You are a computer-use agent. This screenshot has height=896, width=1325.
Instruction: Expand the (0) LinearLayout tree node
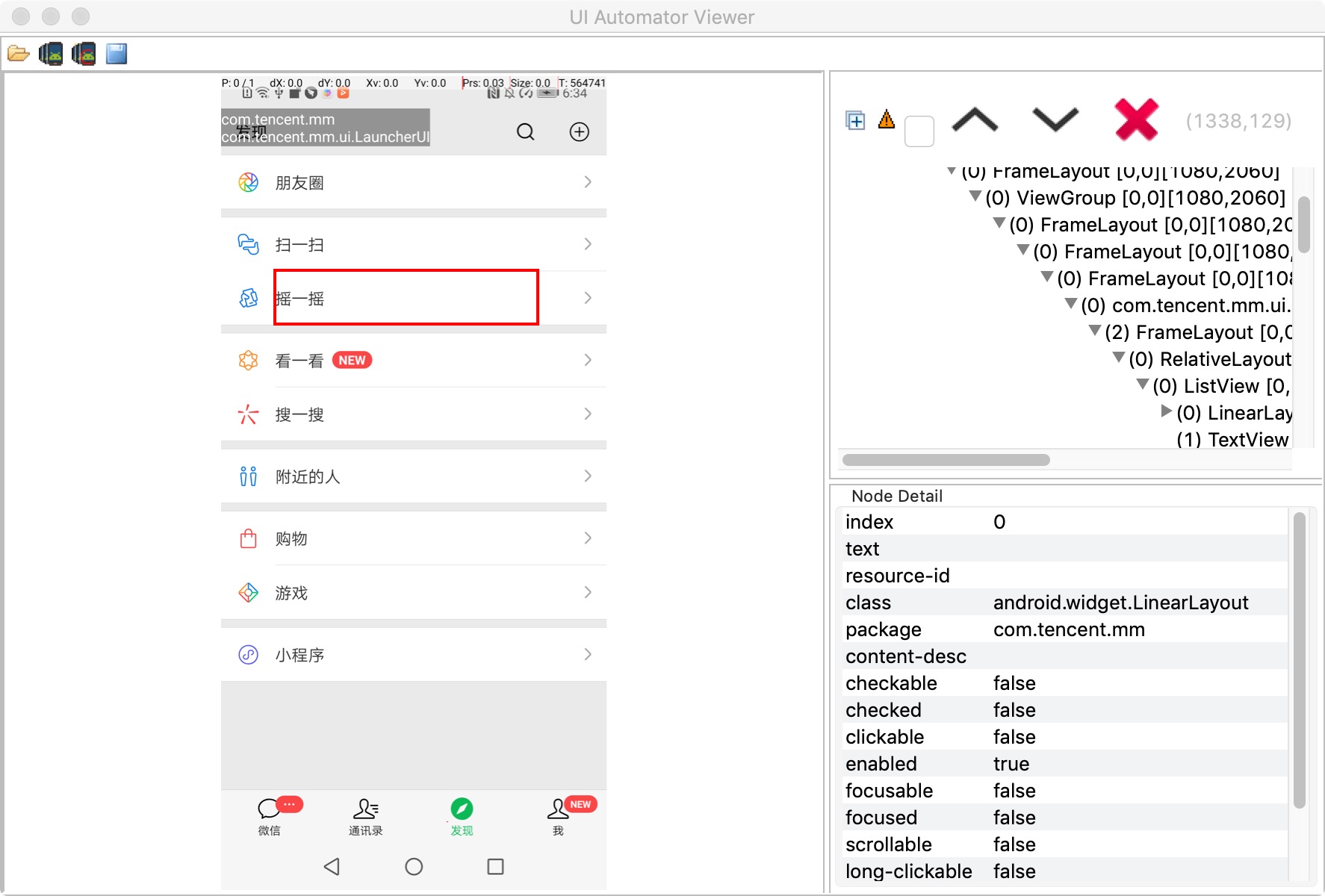pos(1166,411)
